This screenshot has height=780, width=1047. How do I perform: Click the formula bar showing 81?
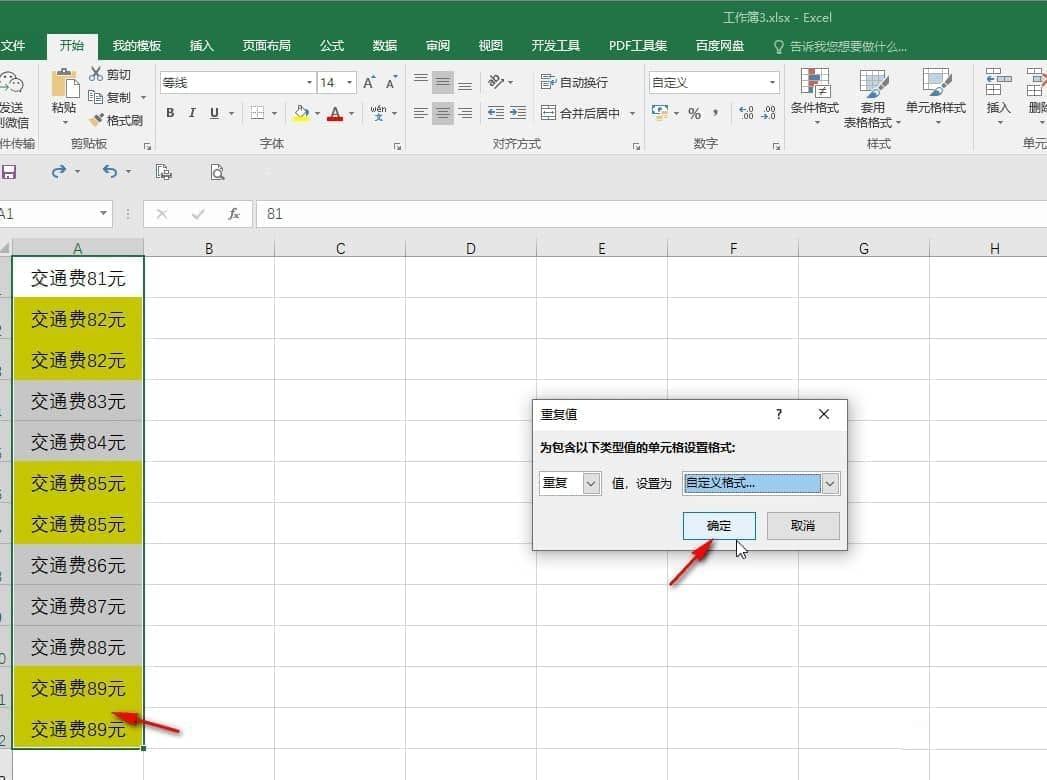tap(651, 214)
